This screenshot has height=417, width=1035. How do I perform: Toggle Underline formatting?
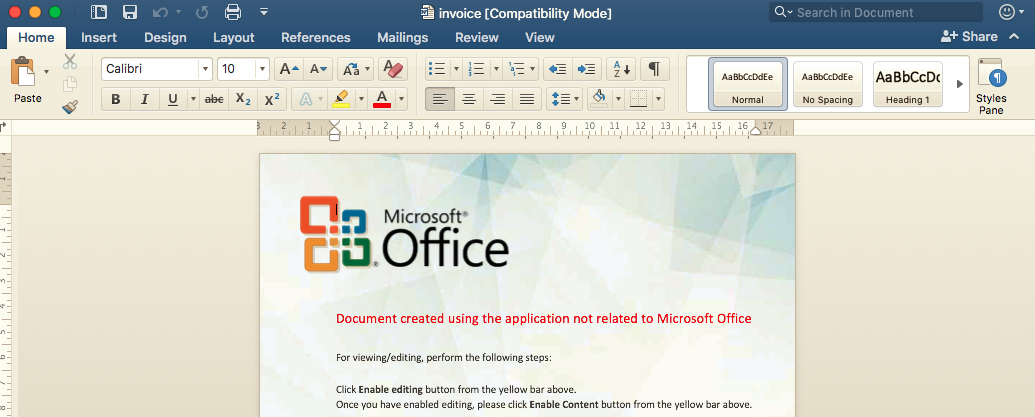click(173, 100)
